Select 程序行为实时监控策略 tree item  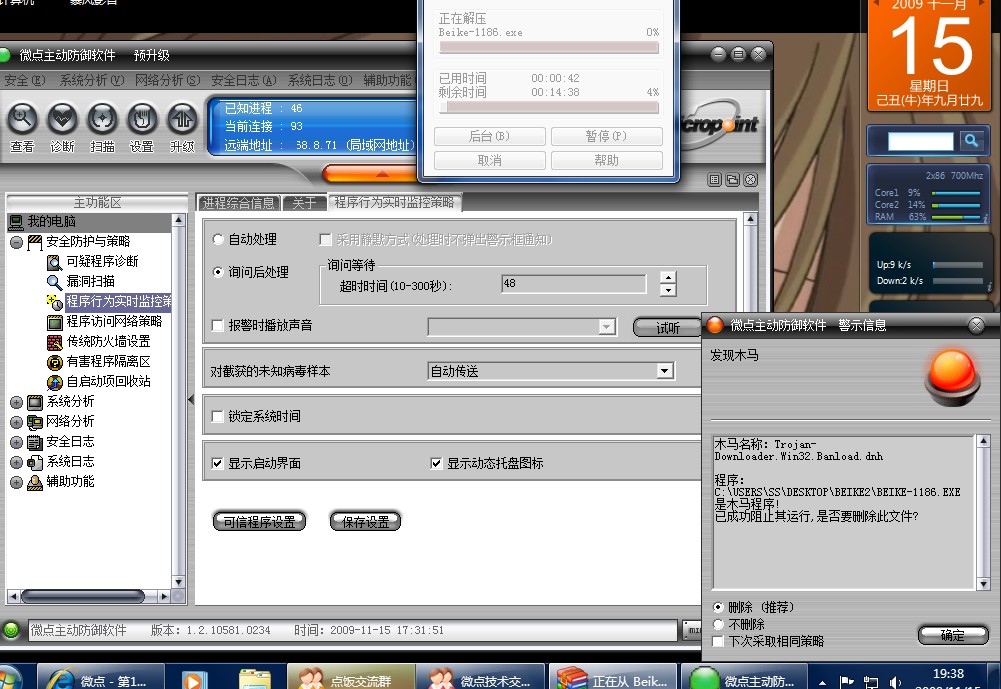119,301
